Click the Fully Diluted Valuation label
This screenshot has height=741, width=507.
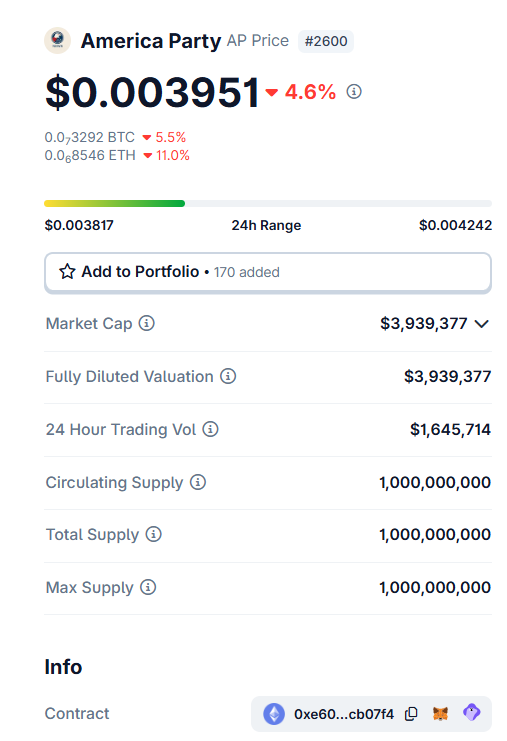tap(129, 377)
